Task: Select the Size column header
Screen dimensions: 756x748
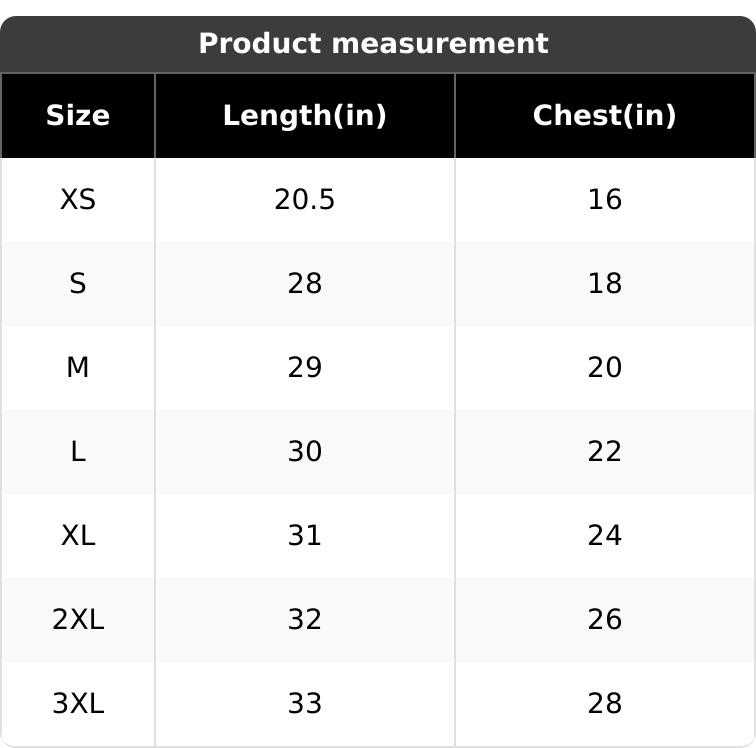Action: coord(78,116)
